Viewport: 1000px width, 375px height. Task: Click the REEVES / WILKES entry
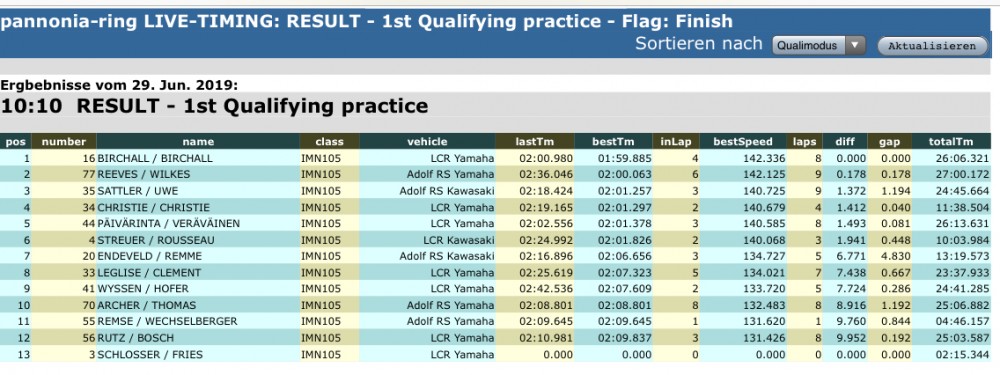point(143,174)
